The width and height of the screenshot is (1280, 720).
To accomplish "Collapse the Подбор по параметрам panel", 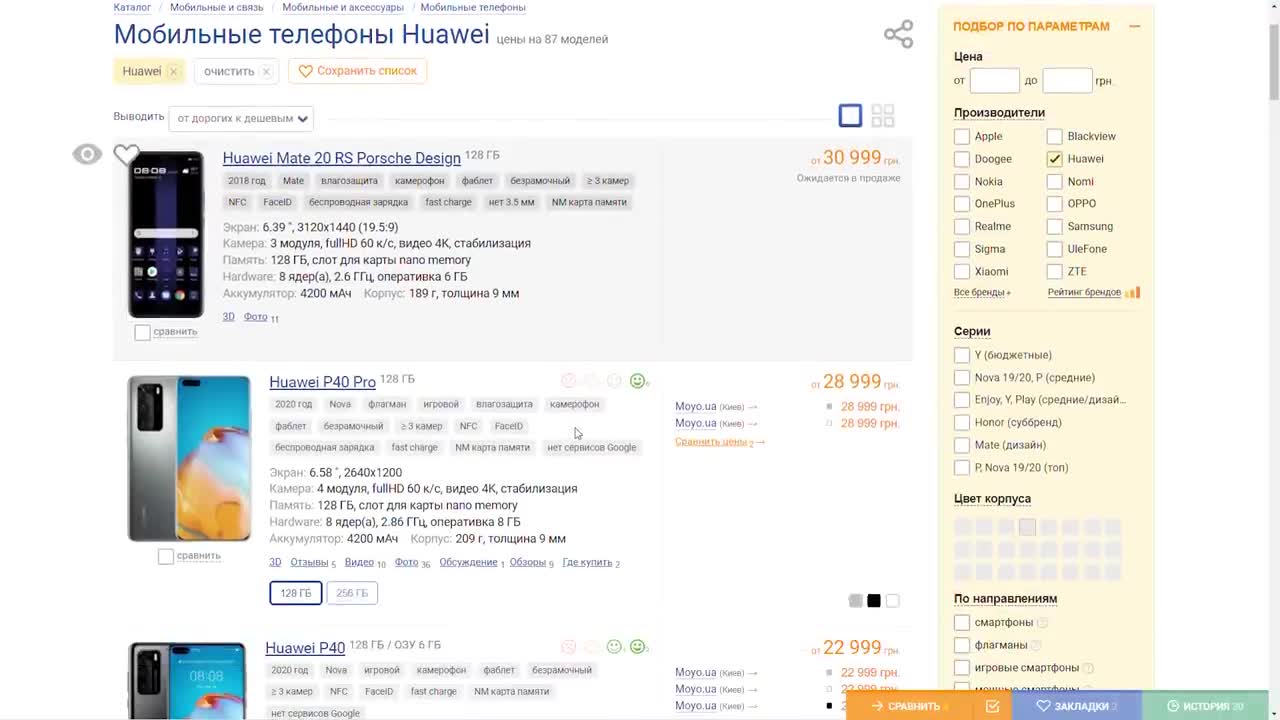I will pos(1134,26).
